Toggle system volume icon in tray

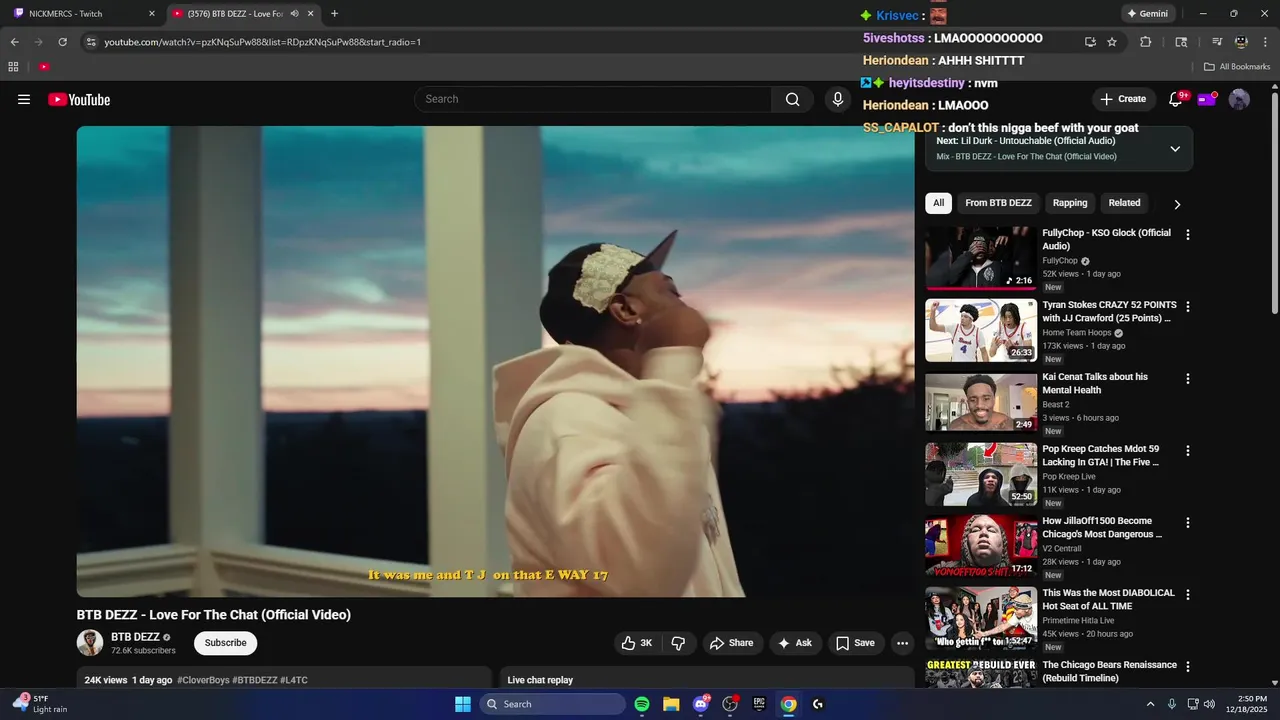point(1208,704)
